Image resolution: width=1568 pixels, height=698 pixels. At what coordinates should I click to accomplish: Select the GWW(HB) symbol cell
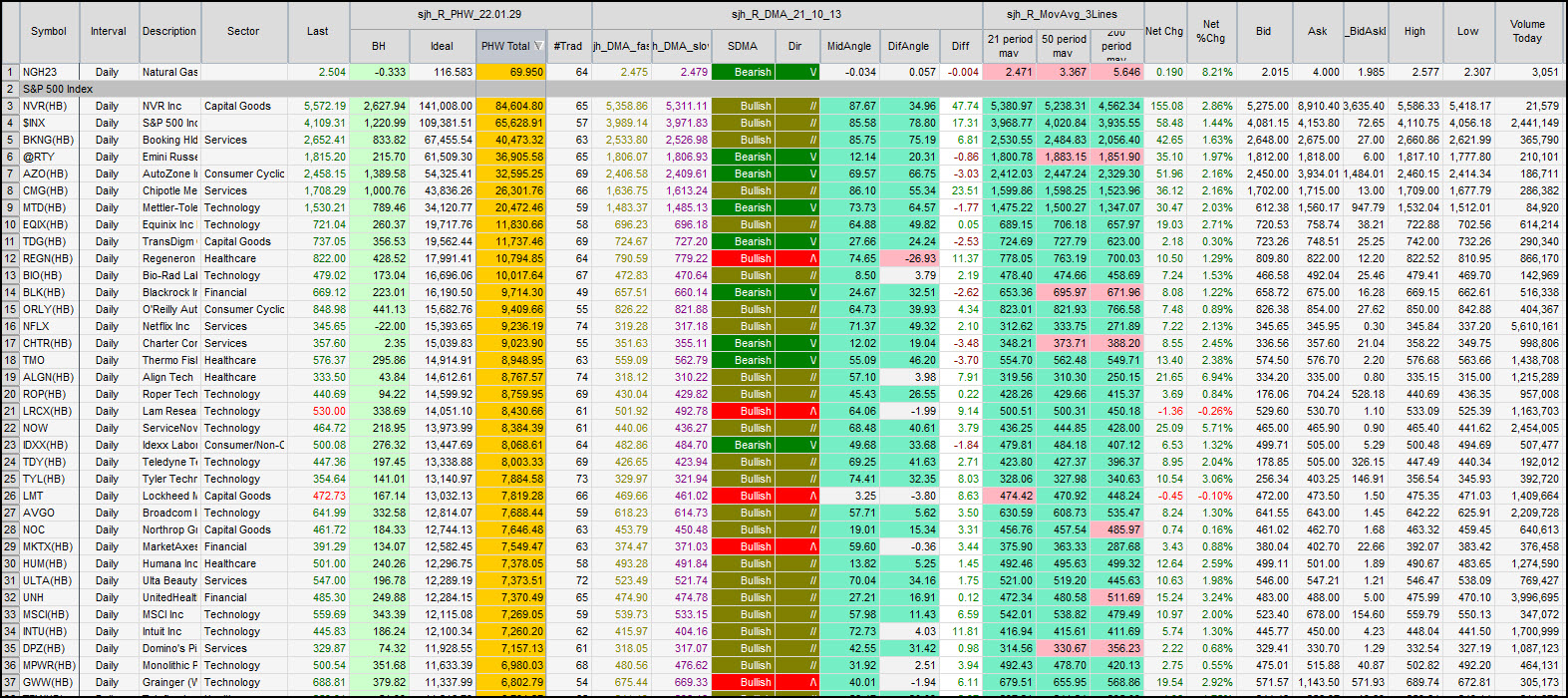pyautogui.click(x=49, y=682)
